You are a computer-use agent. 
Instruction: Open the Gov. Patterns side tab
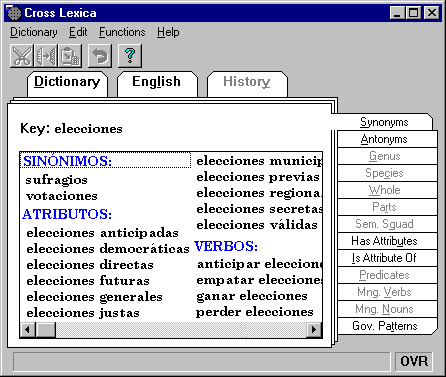point(387,326)
